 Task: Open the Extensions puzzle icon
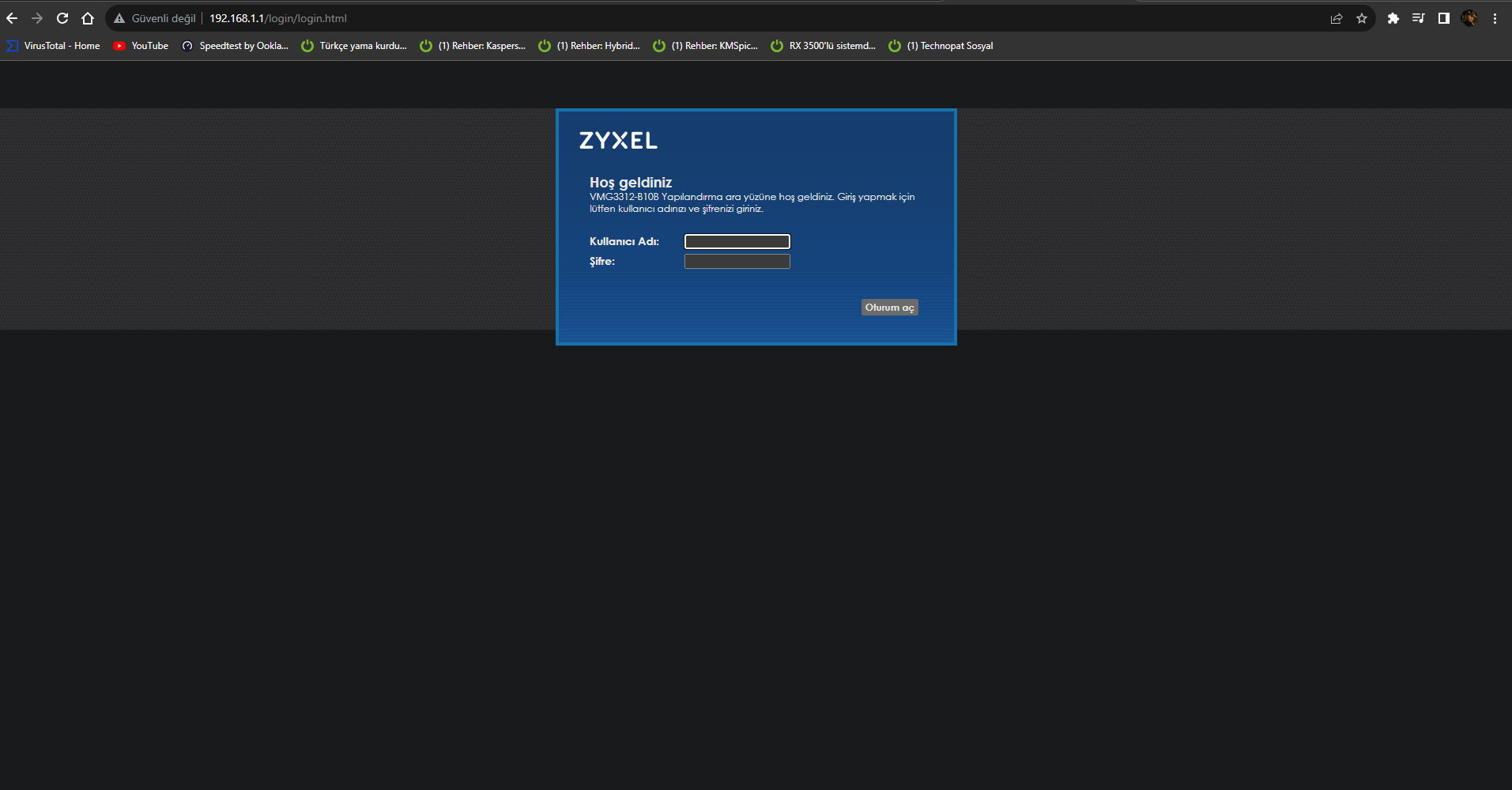1393,18
